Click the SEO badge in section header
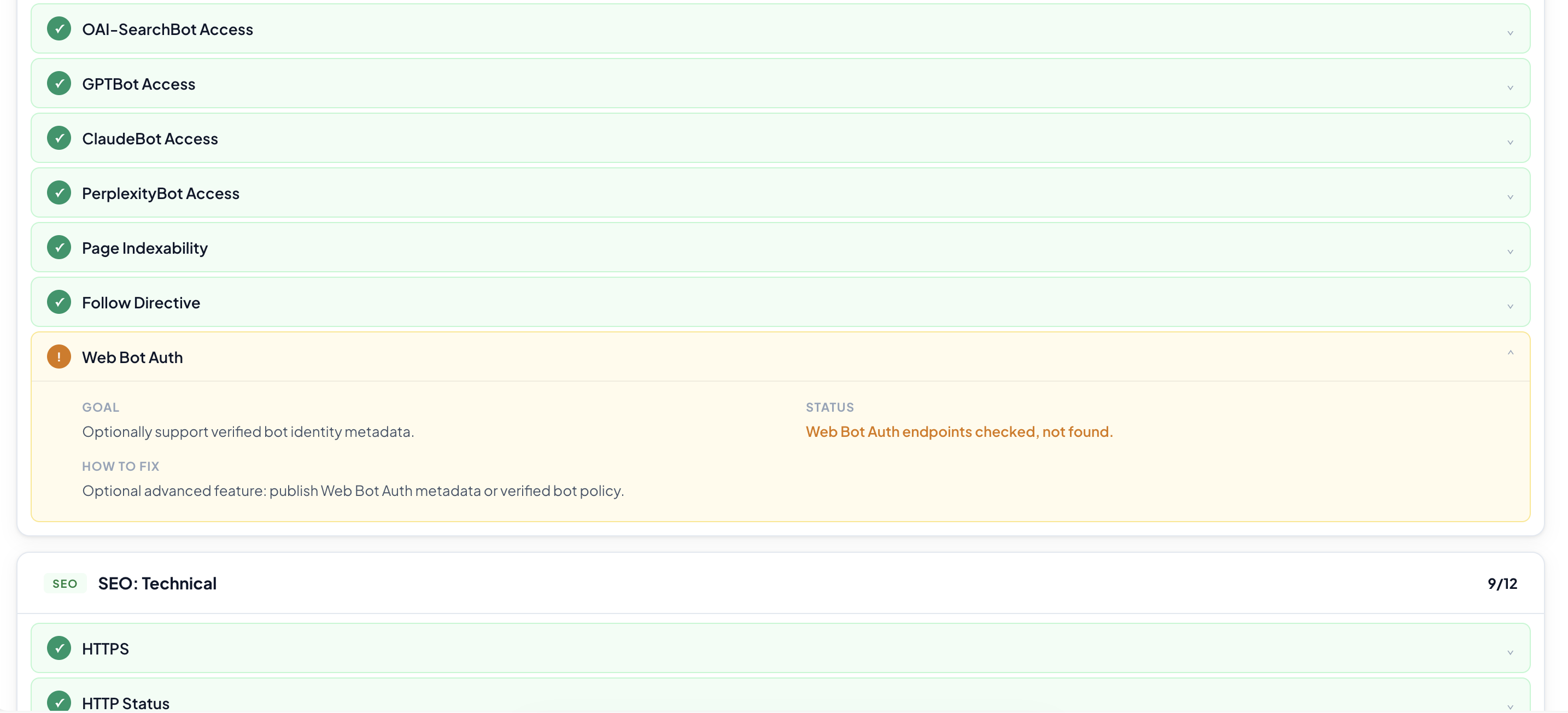This screenshot has width=1568, height=713. coord(65,583)
